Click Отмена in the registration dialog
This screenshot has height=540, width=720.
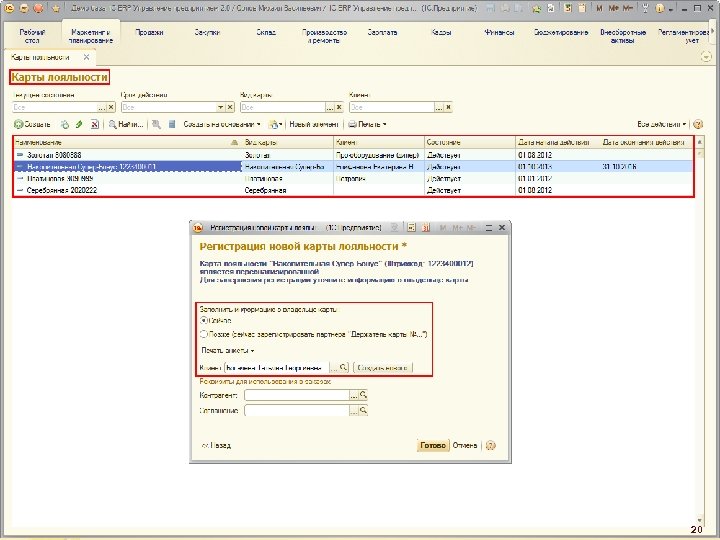click(x=465, y=445)
